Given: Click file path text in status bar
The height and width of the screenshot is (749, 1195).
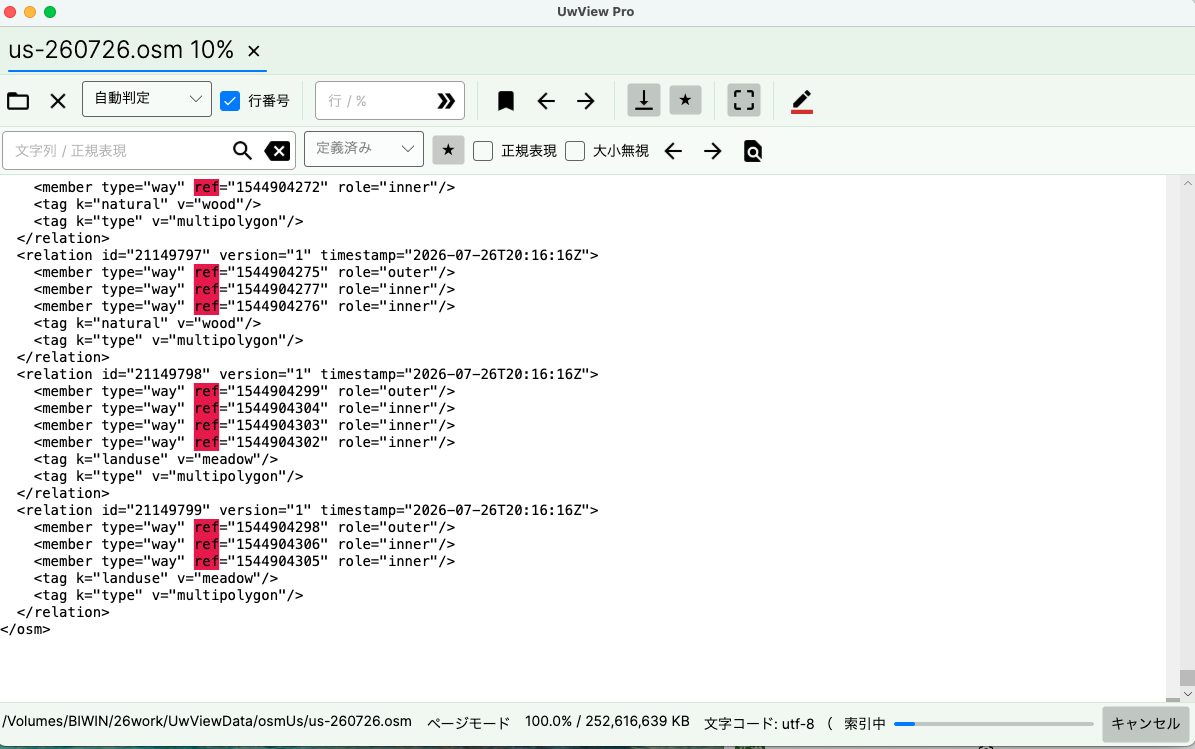Looking at the screenshot, I should coord(207,722).
